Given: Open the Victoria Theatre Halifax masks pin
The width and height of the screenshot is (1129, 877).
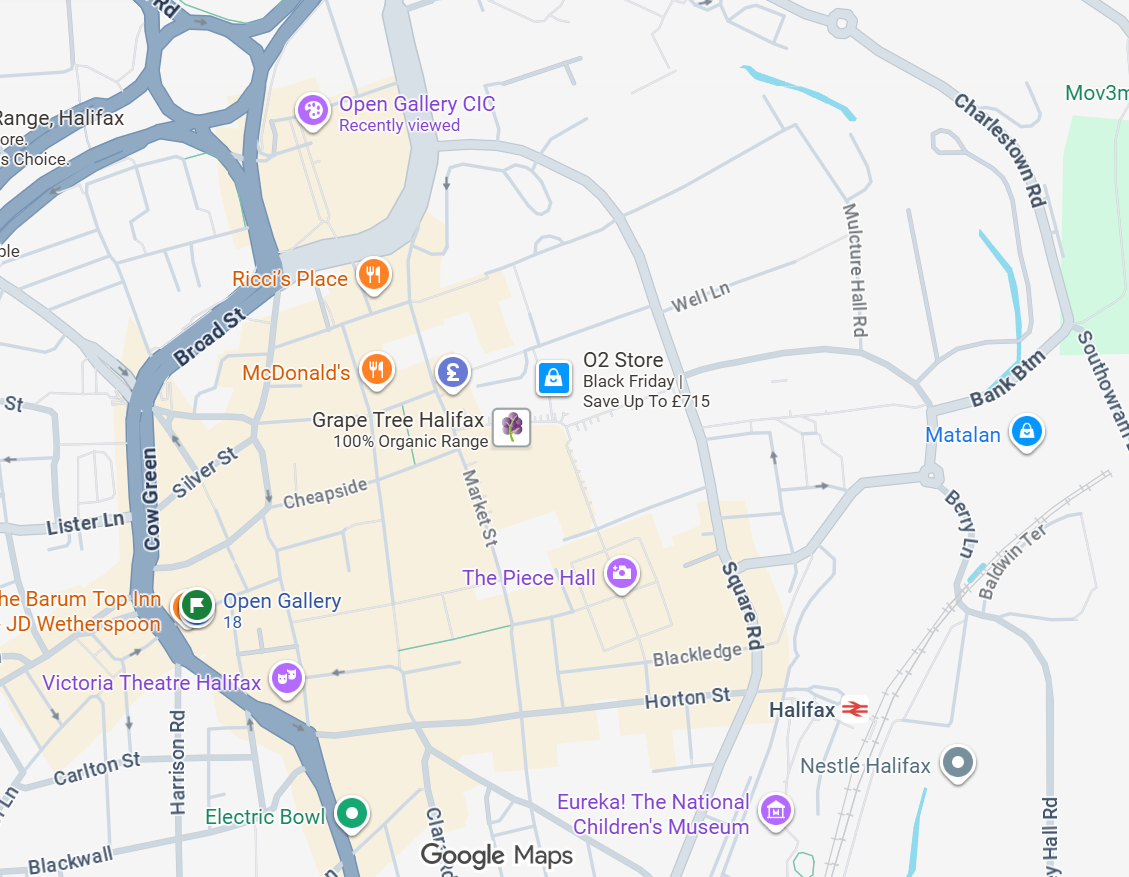Looking at the screenshot, I should [287, 679].
